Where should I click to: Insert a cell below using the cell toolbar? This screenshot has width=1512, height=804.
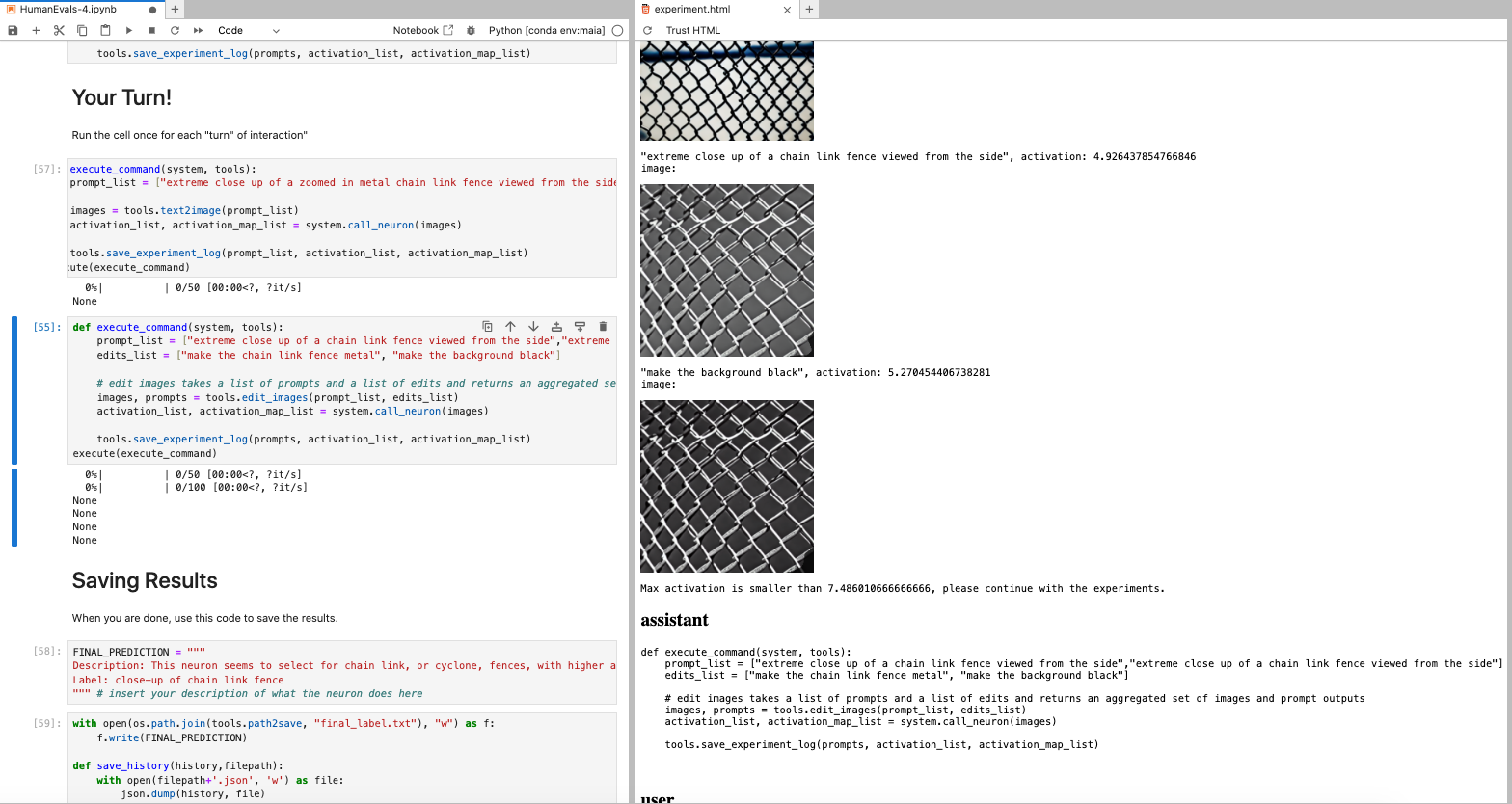[x=580, y=327]
